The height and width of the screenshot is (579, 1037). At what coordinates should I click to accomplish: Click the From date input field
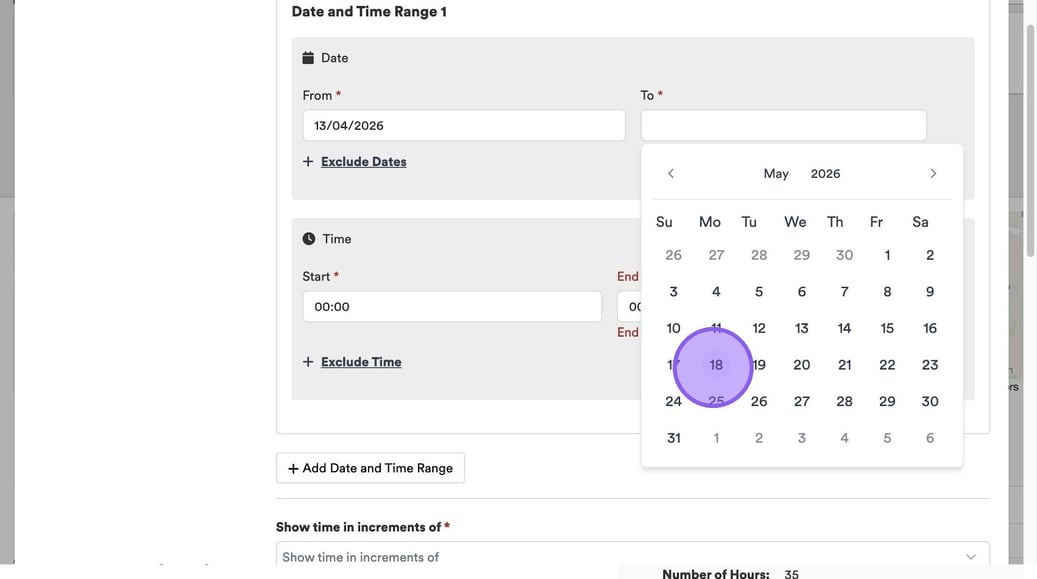[464, 126]
